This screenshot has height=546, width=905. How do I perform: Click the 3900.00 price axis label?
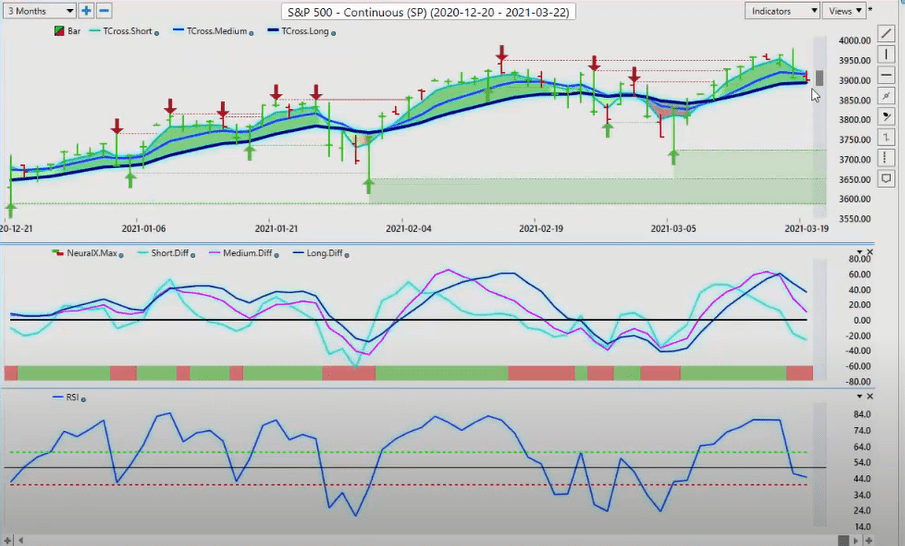click(855, 80)
